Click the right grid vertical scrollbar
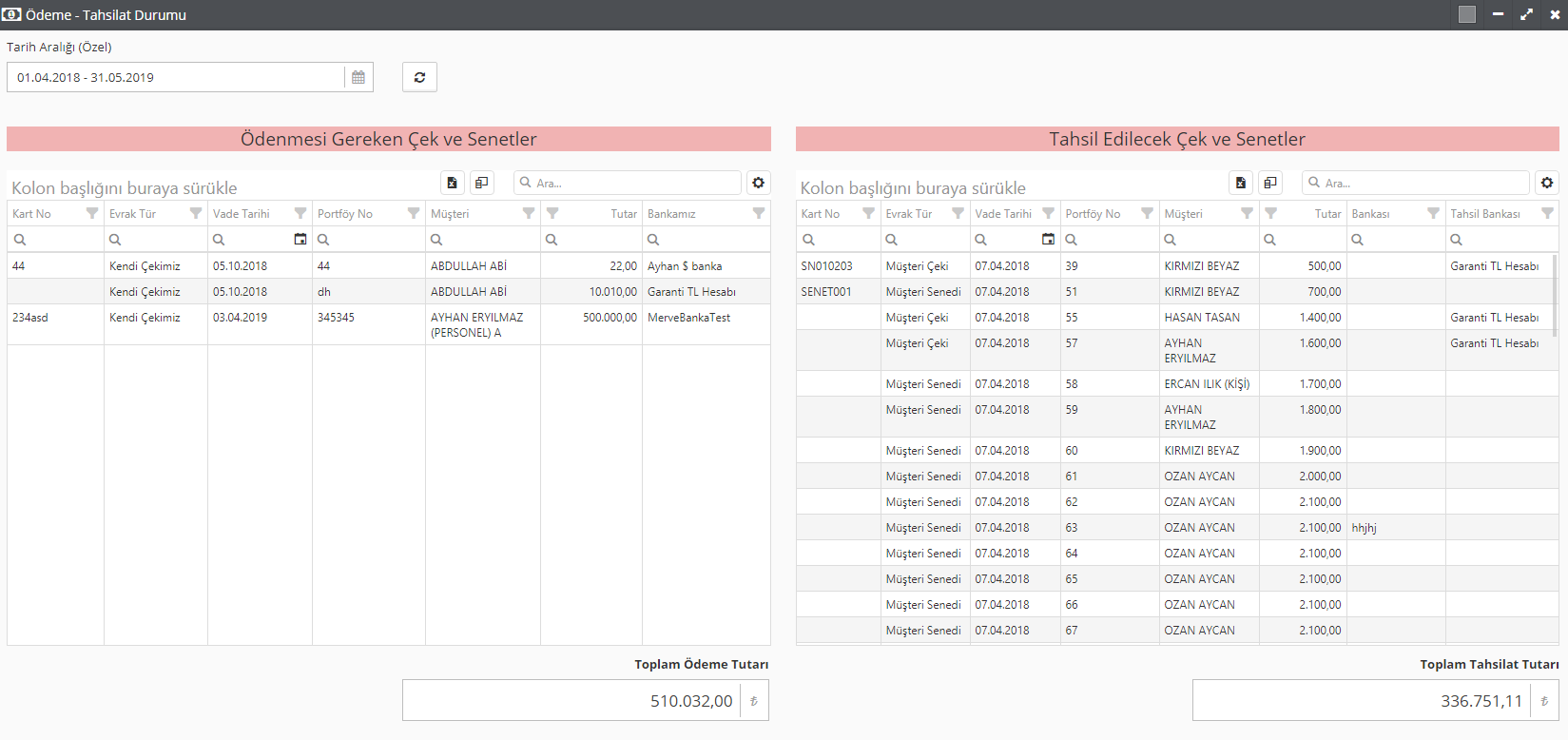 point(1555,295)
